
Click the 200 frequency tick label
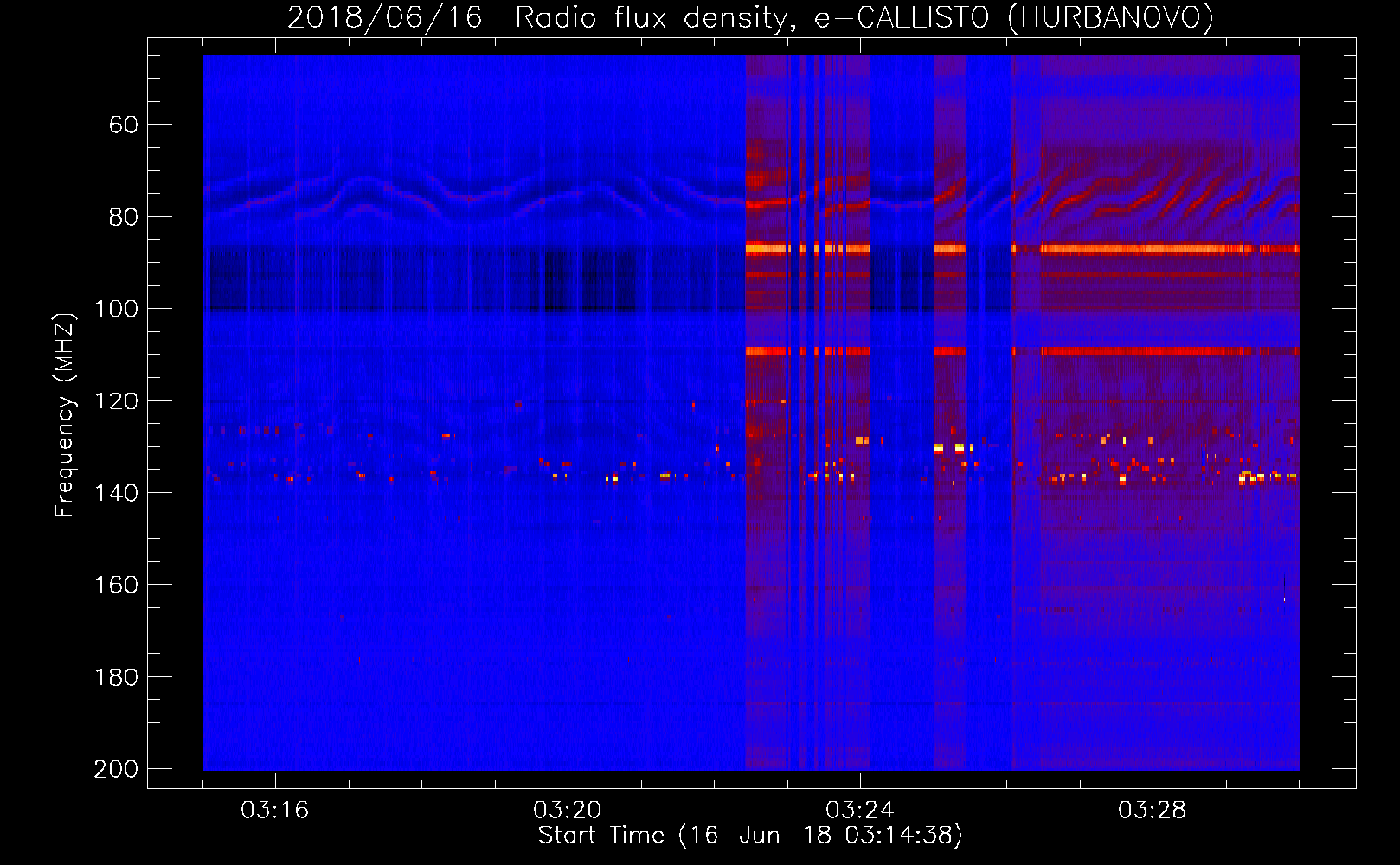116,769
